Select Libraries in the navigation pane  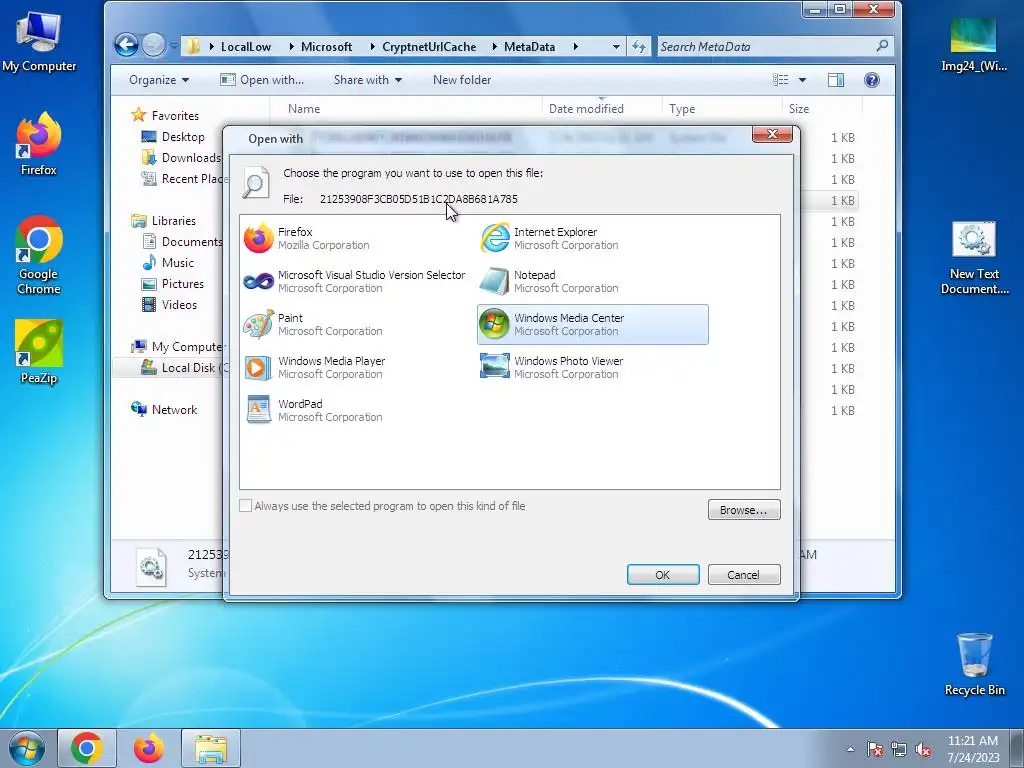click(x=164, y=221)
